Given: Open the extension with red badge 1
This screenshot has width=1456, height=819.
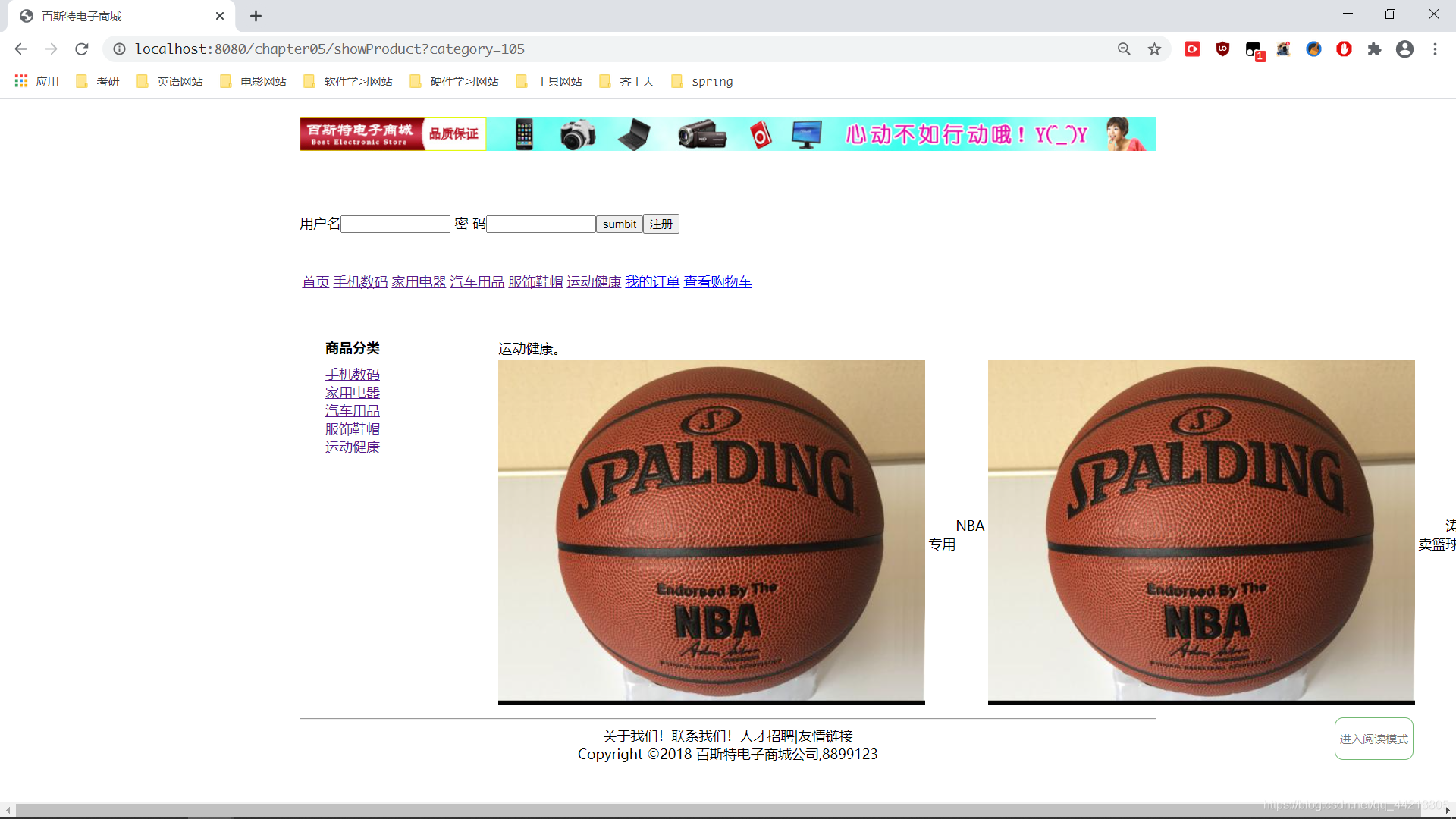Looking at the screenshot, I should pyautogui.click(x=1254, y=50).
